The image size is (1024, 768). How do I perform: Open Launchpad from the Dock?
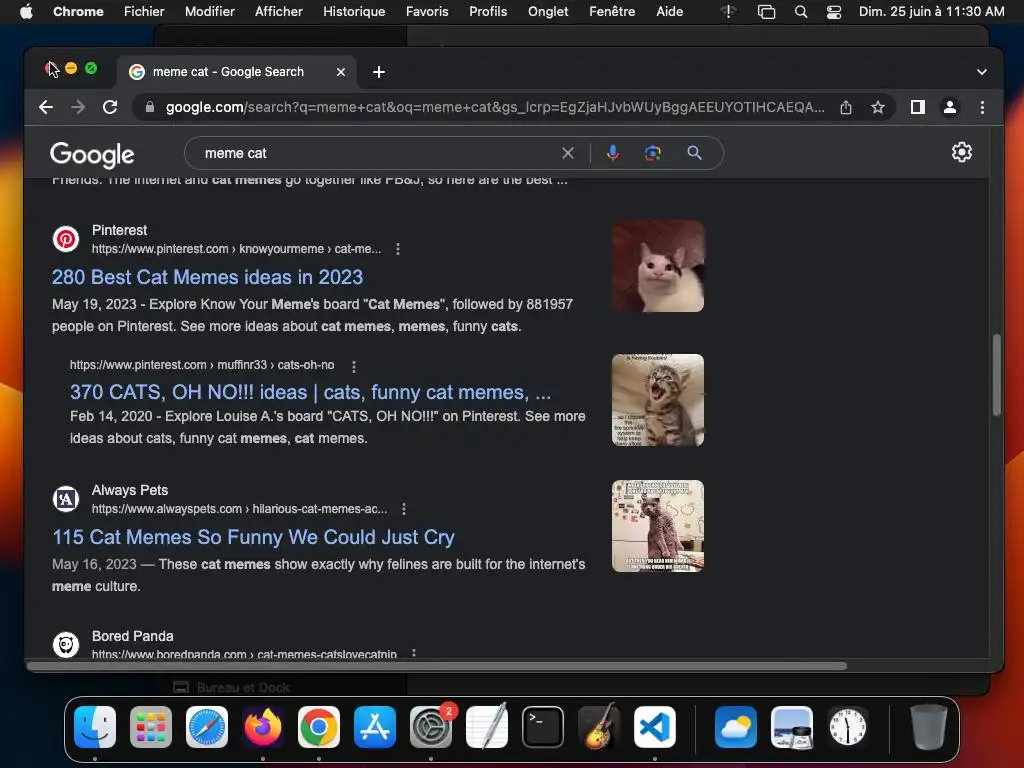[x=151, y=727]
